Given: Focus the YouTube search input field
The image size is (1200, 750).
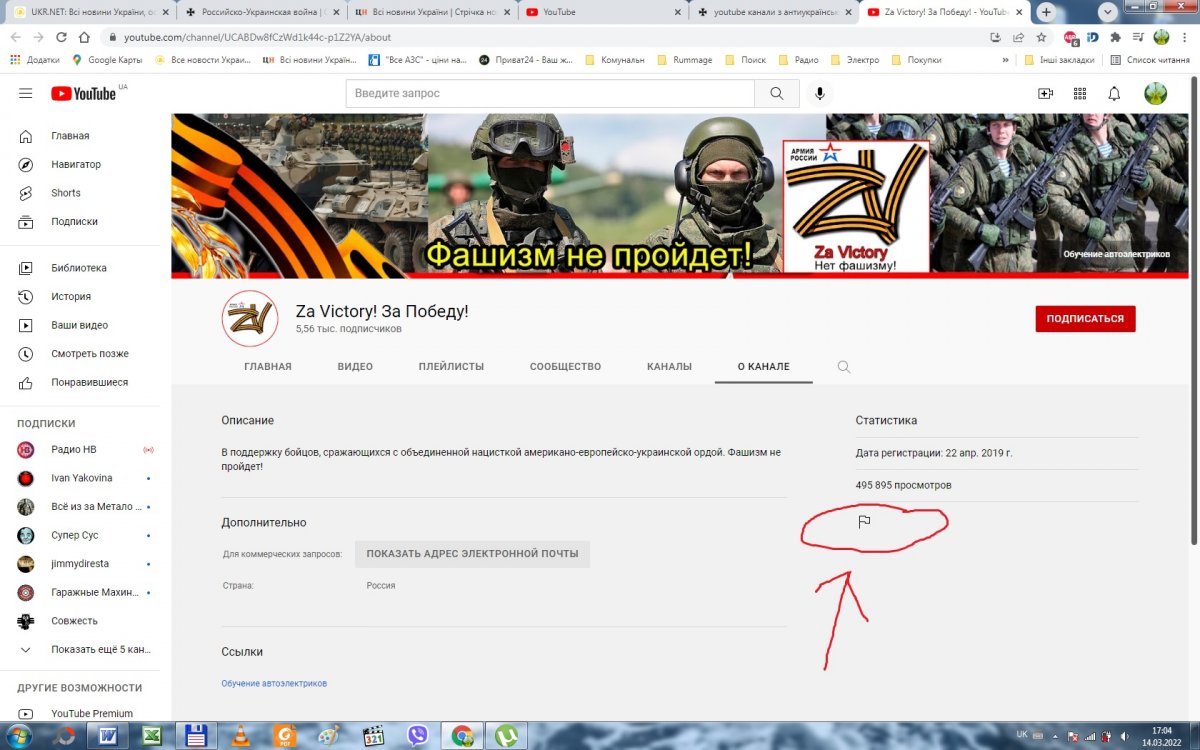Looking at the screenshot, I should pyautogui.click(x=550, y=93).
